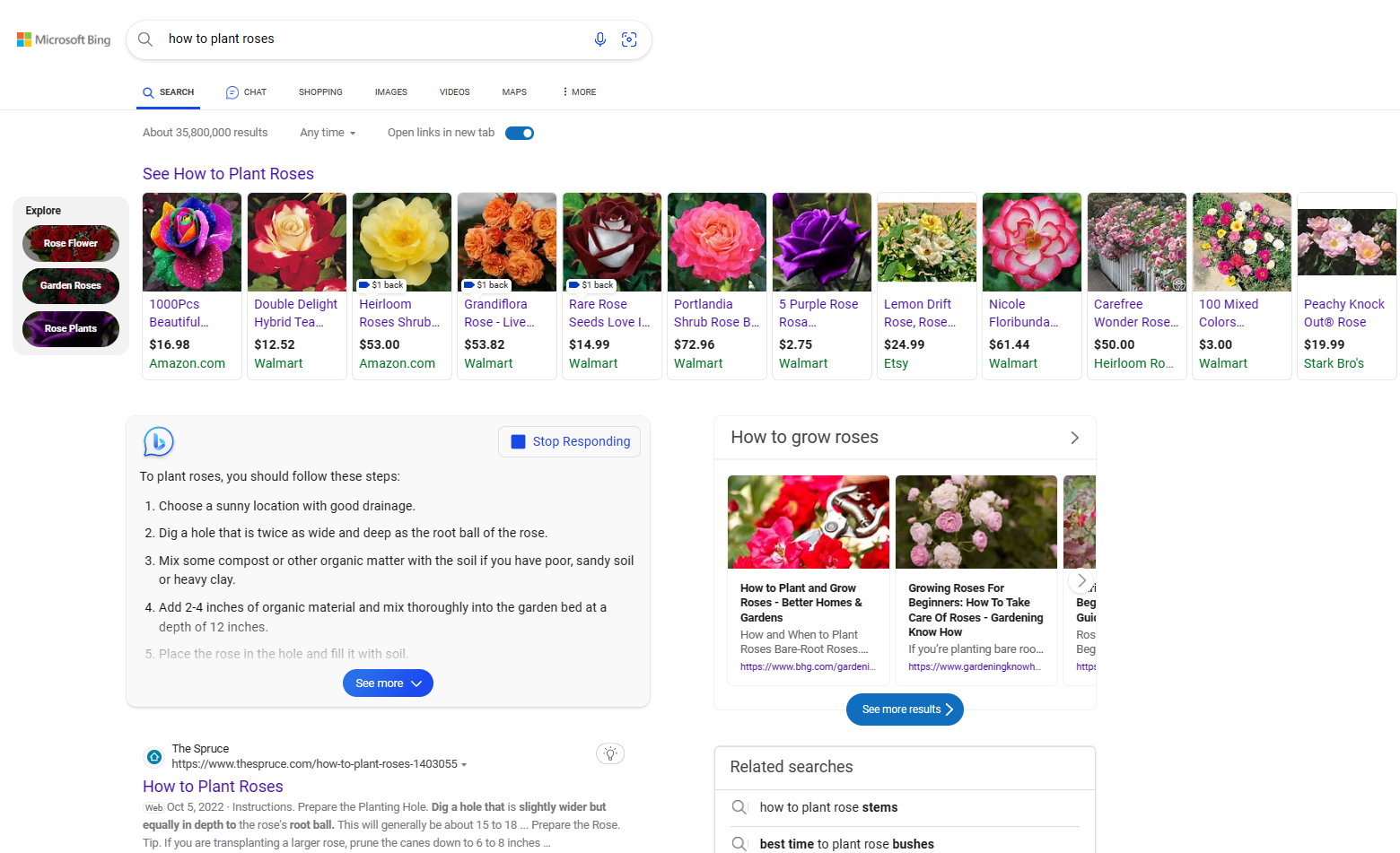Click '$1 back' badge on Heirloom Roses

point(381,285)
